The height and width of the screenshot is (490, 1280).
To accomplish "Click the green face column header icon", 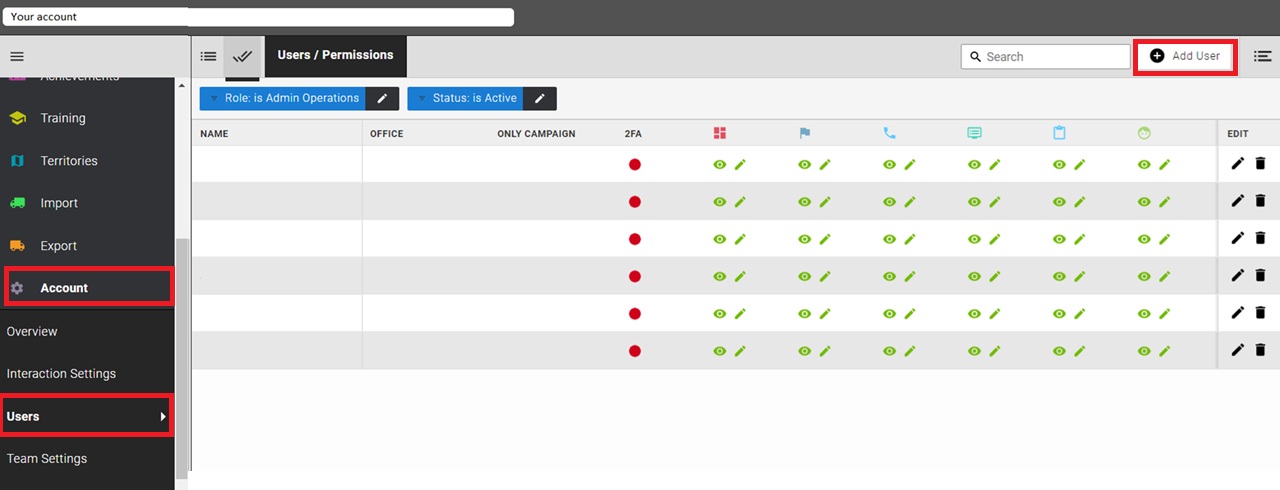I will 1145,133.
